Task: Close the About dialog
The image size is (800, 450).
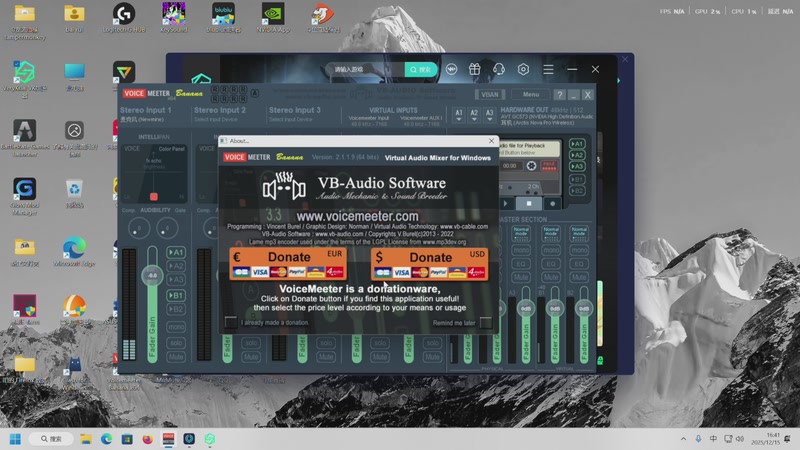Action: pyautogui.click(x=491, y=141)
